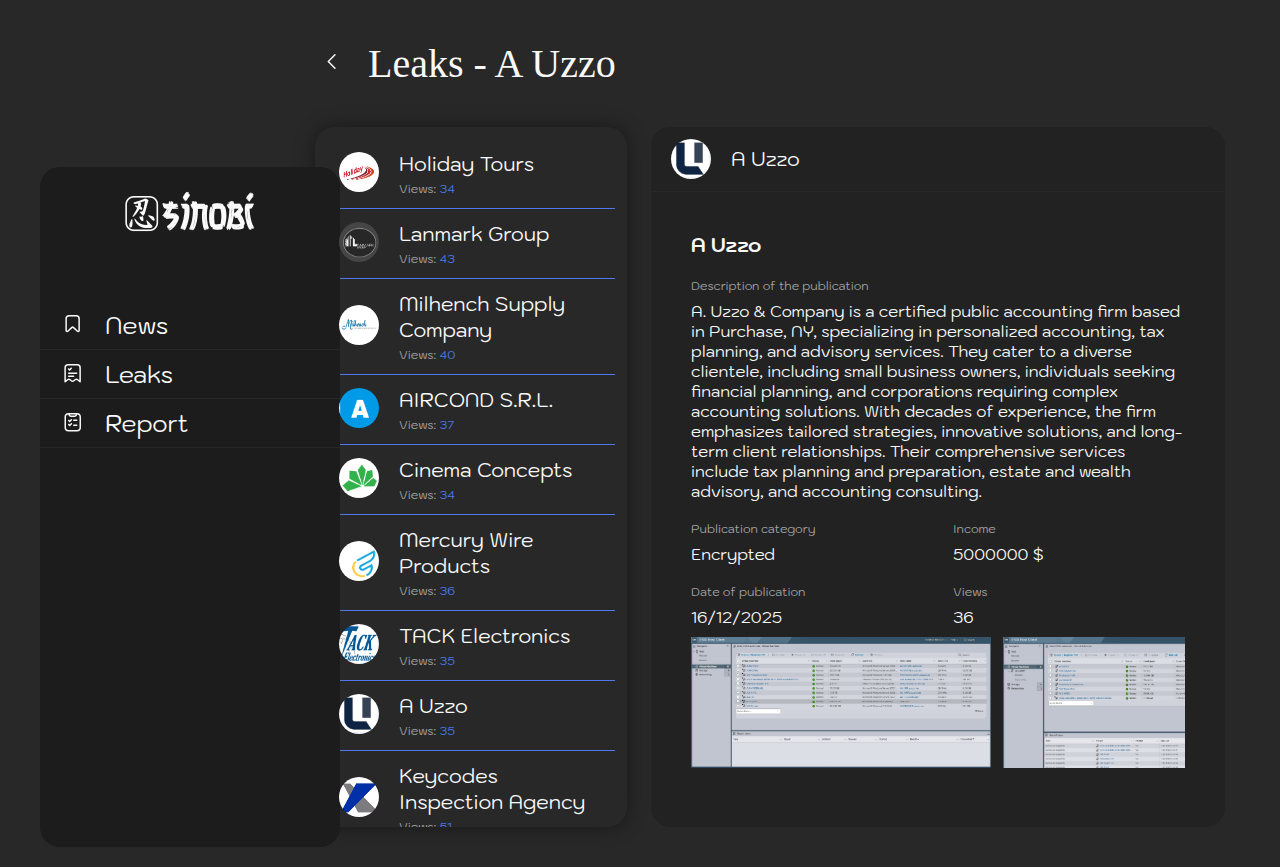
Task: Open the first wide screenshot thumbnail
Action: 840,702
